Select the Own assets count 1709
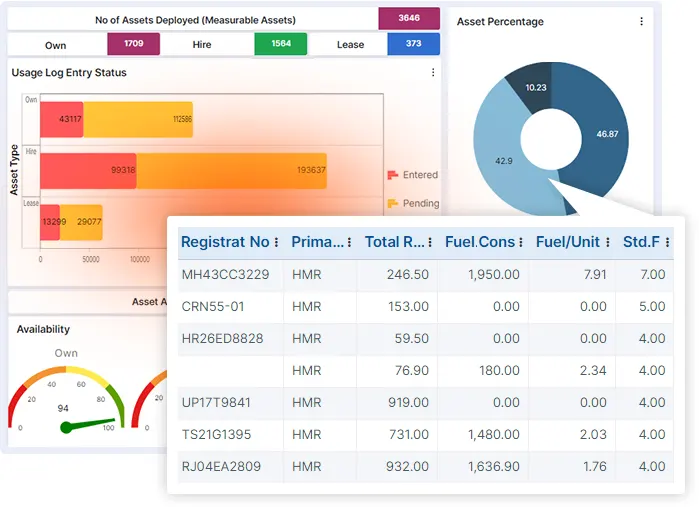This screenshot has width=699, height=507. 133,44
